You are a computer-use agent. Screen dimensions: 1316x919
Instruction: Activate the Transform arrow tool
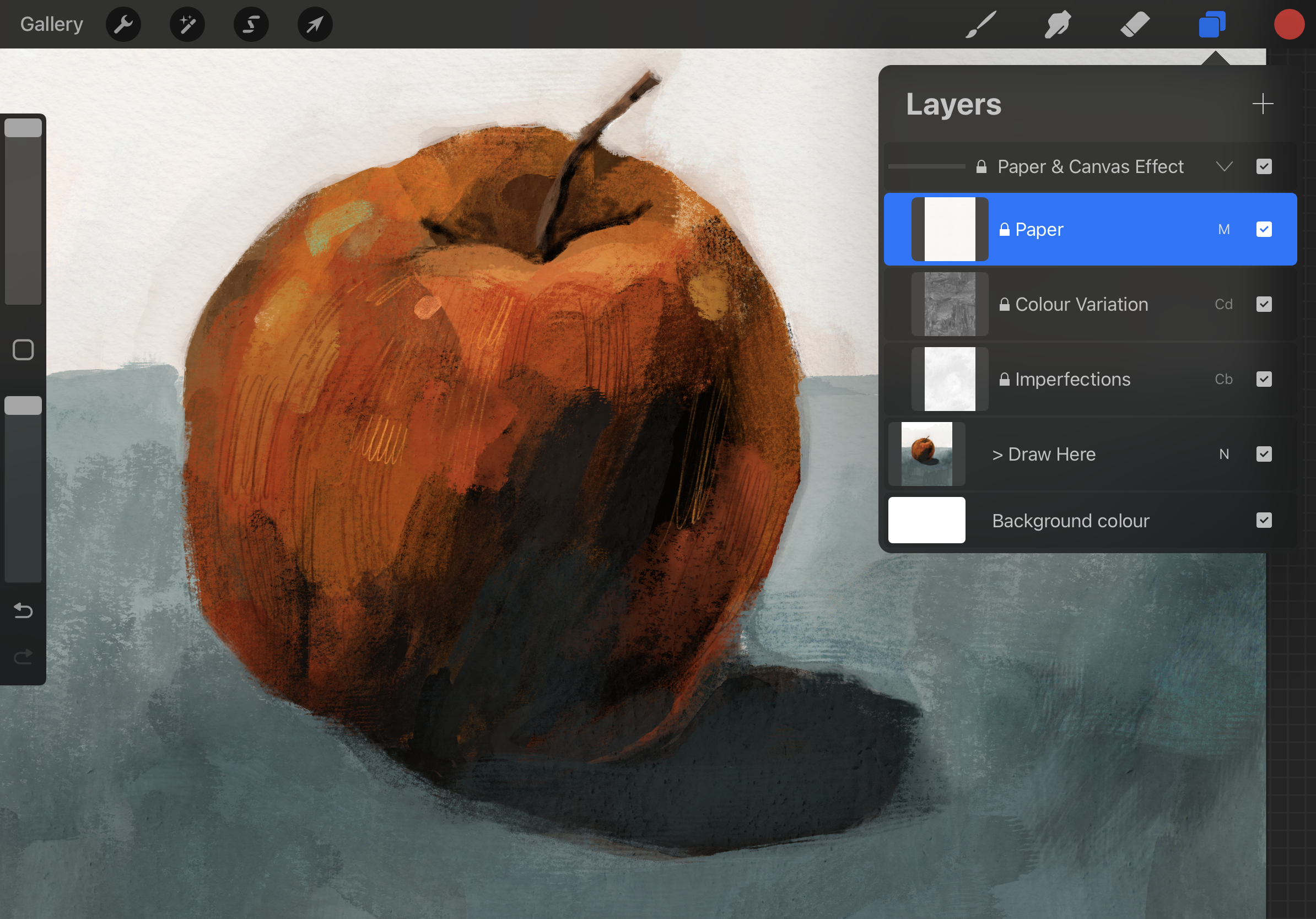point(315,25)
